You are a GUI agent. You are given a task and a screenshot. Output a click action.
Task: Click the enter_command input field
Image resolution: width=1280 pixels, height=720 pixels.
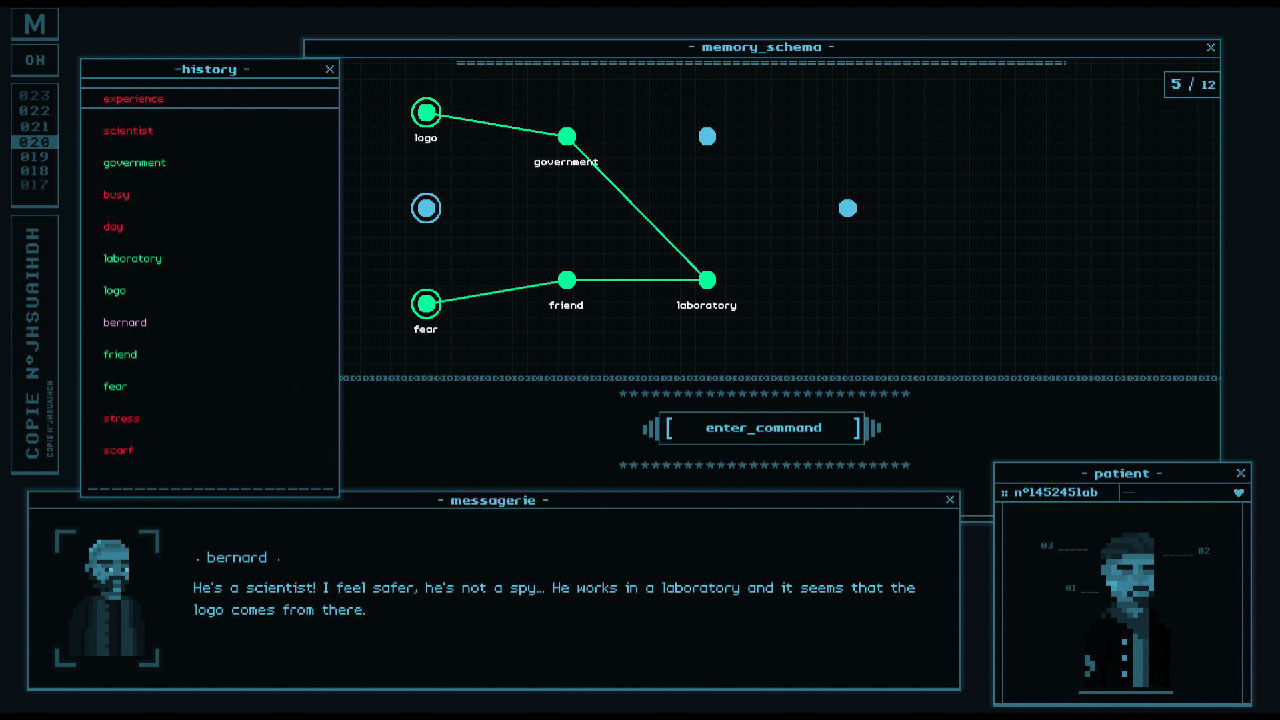point(762,428)
